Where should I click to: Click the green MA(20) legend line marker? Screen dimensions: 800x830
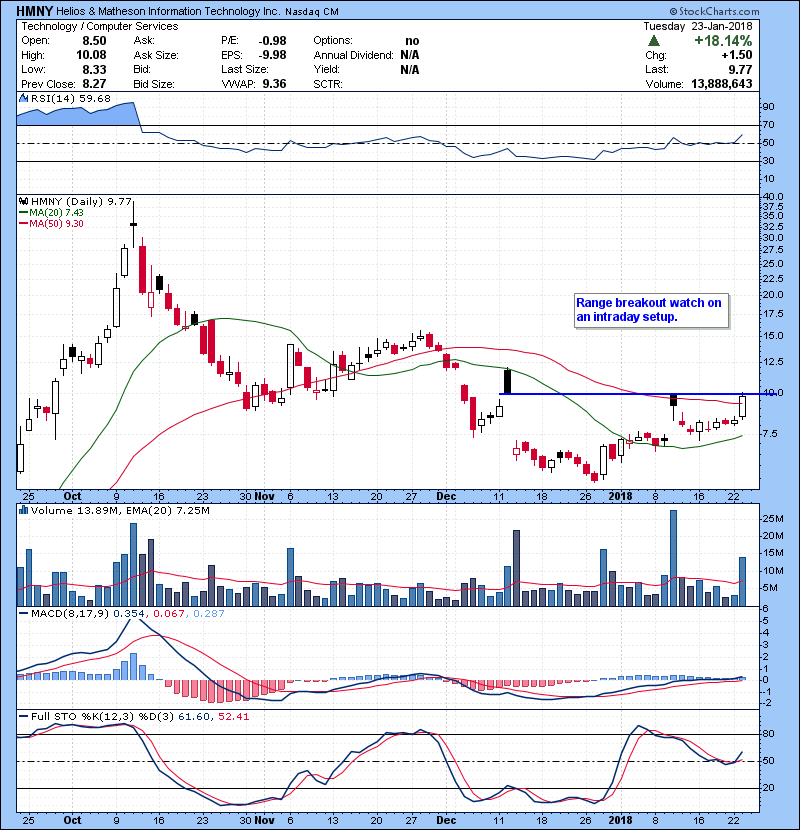23,212
